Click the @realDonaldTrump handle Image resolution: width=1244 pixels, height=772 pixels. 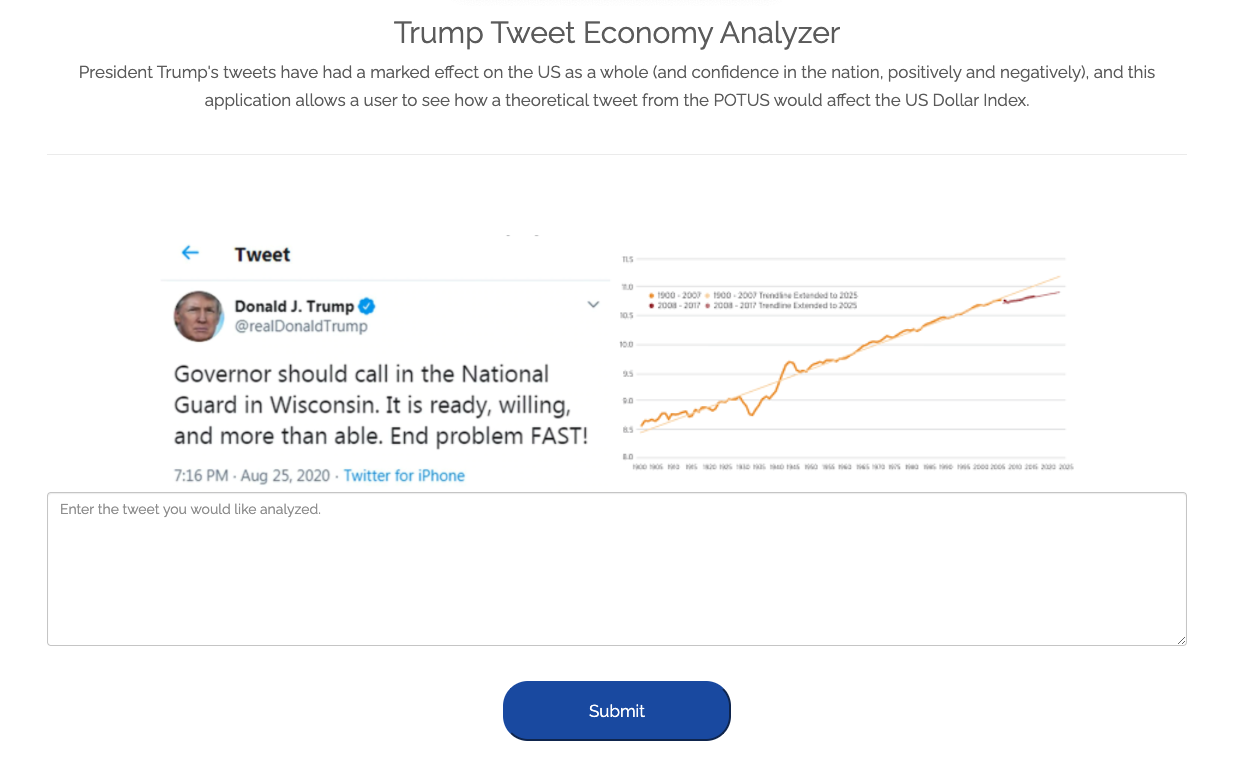[x=301, y=326]
